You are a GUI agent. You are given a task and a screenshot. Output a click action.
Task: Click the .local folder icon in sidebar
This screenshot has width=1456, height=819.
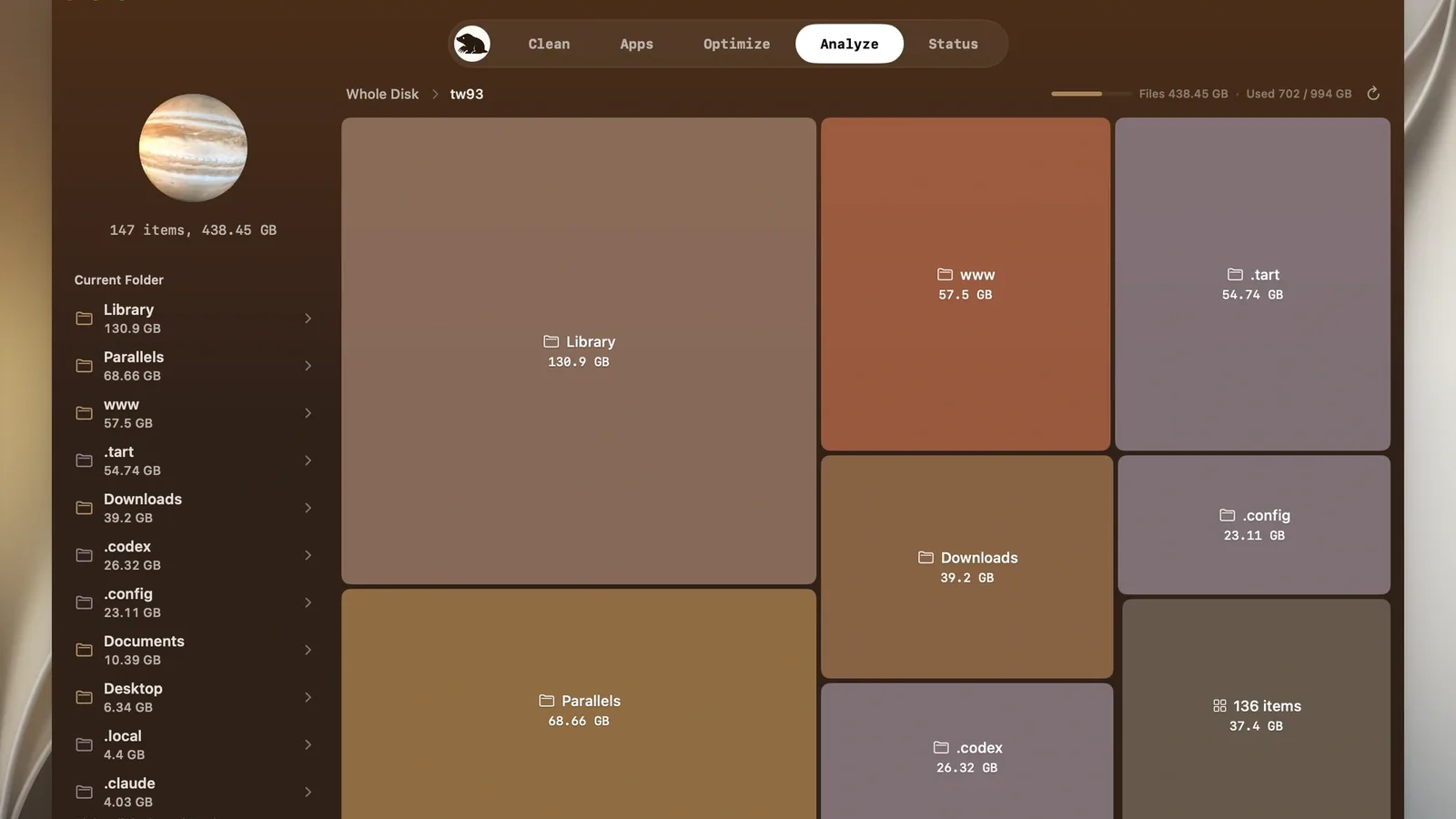[84, 744]
